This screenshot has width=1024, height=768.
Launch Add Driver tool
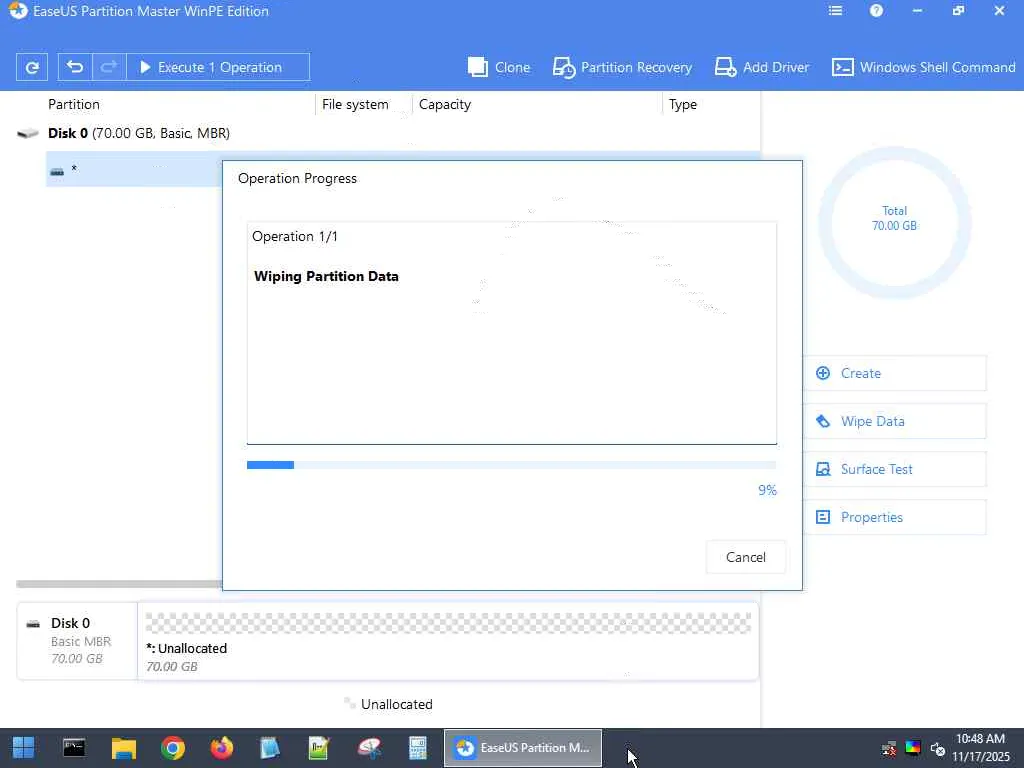tap(761, 67)
